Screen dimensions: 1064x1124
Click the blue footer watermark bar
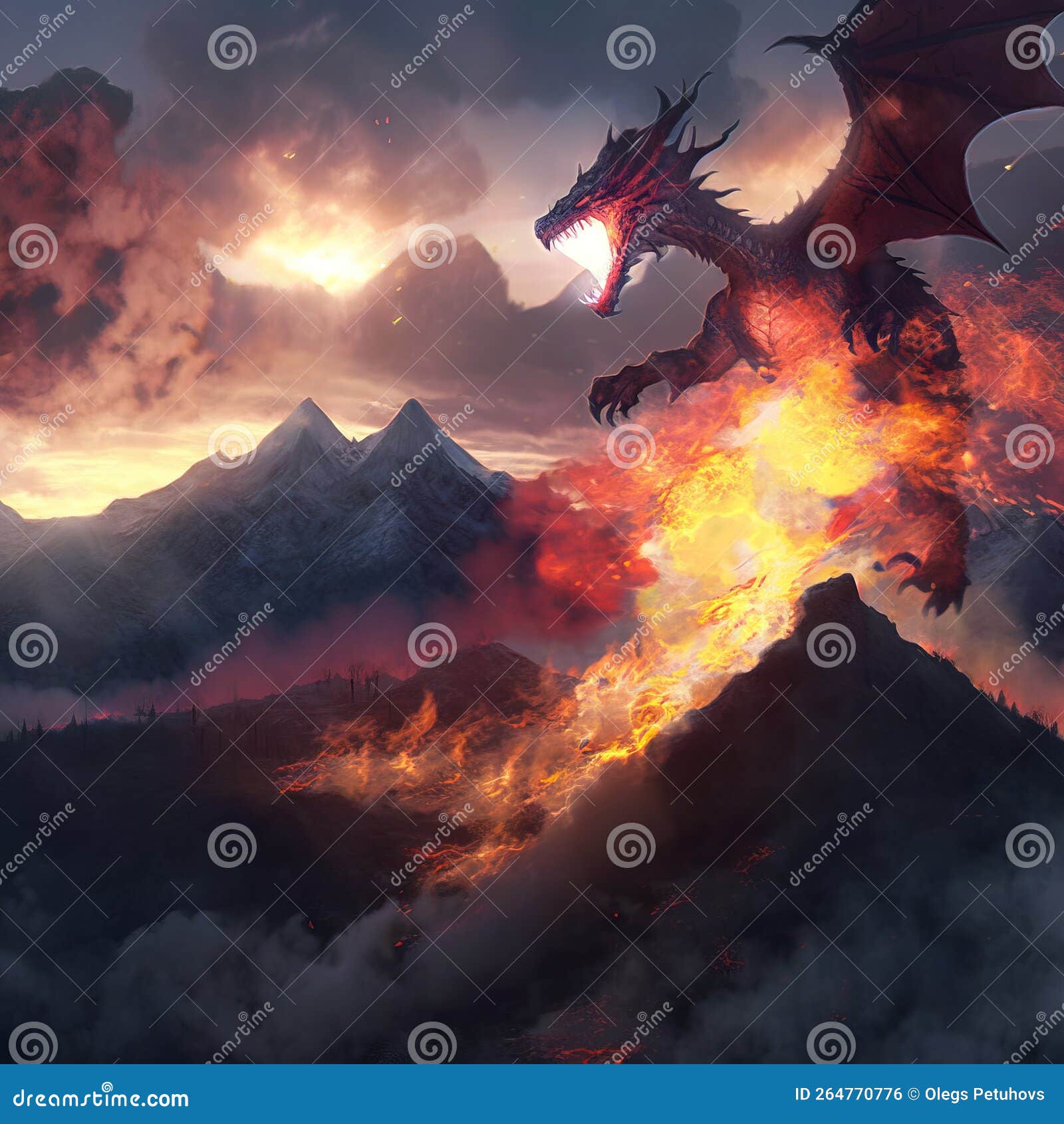click(x=532, y=1093)
